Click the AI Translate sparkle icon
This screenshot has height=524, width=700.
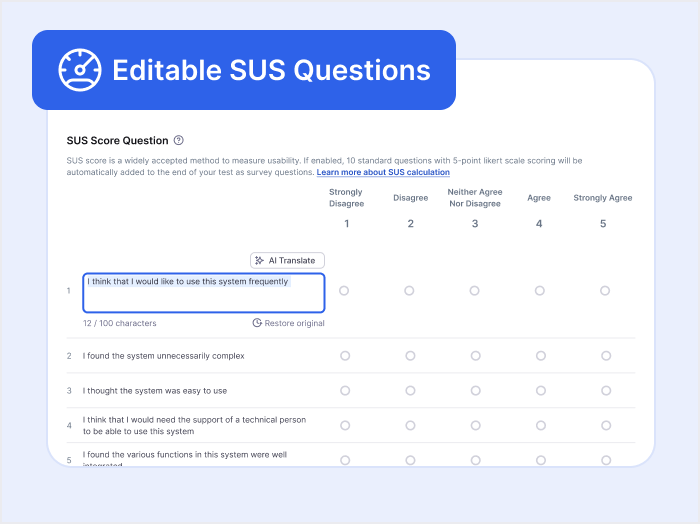coord(260,260)
